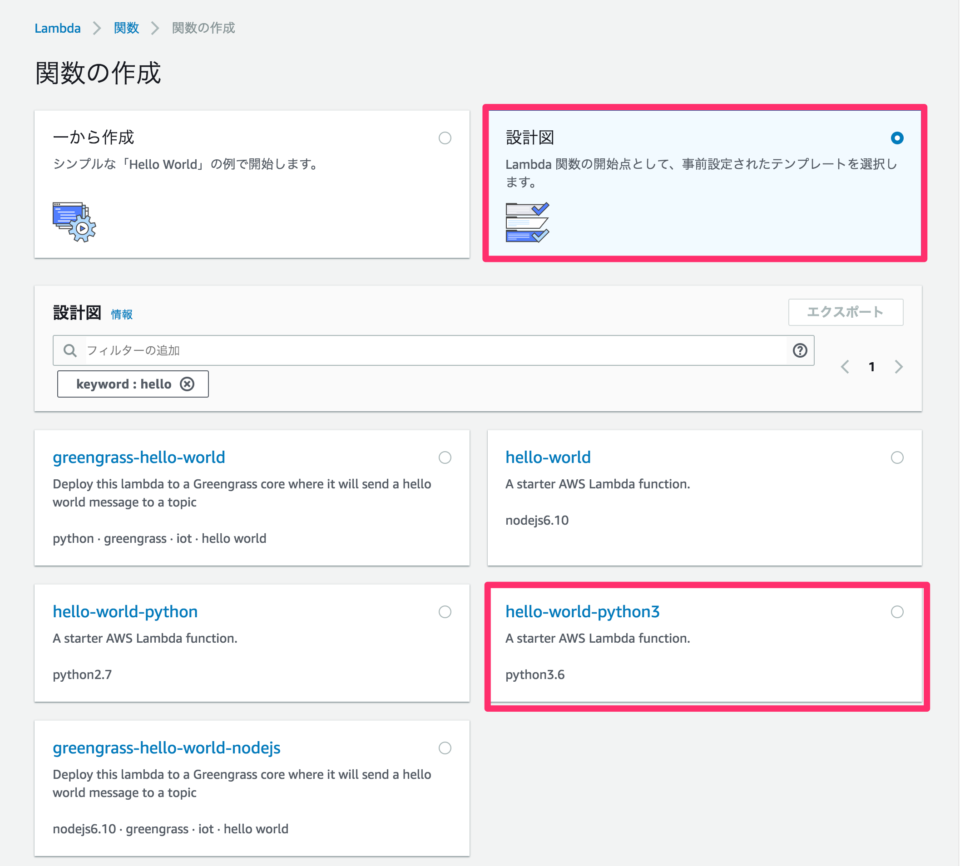Open the Lambda breadcrumb link

tap(57, 28)
